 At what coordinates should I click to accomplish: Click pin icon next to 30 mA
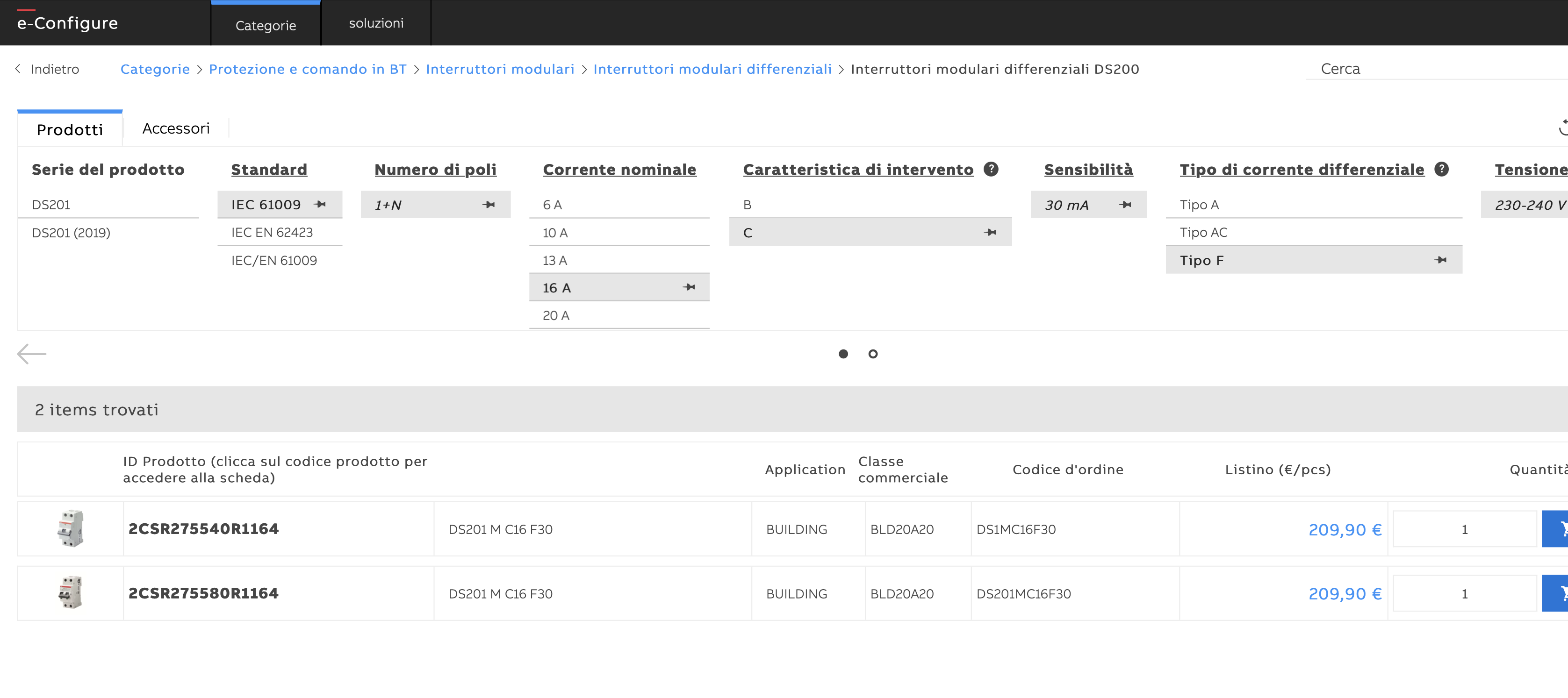[x=1125, y=205]
